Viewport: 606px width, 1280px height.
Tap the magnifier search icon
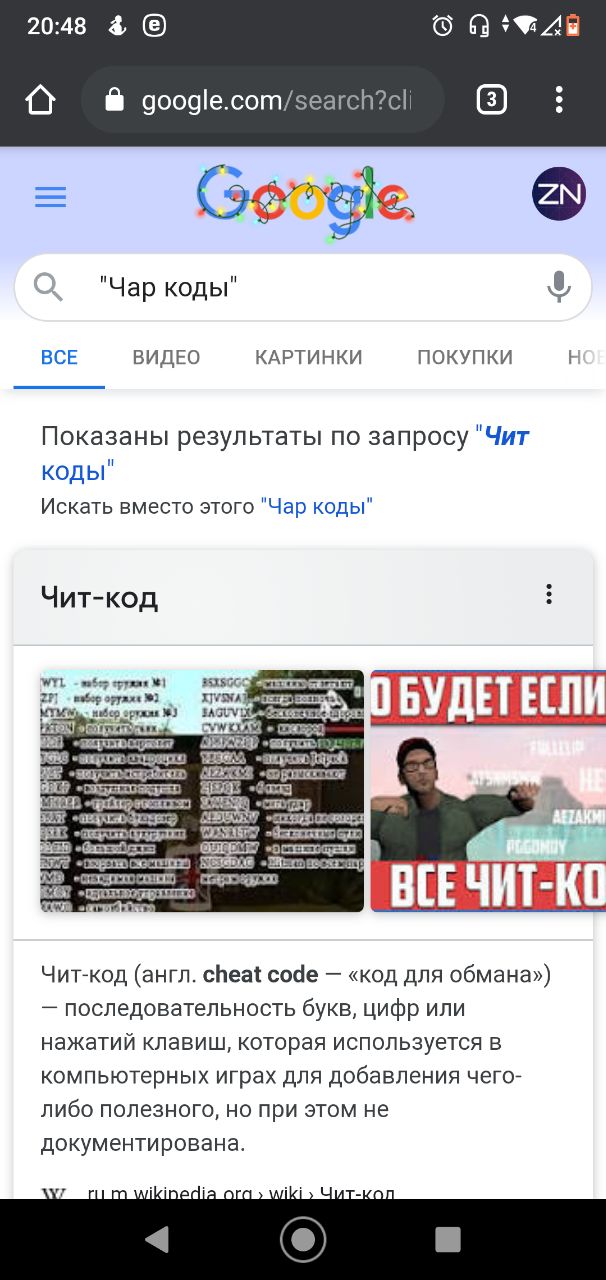click(48, 287)
